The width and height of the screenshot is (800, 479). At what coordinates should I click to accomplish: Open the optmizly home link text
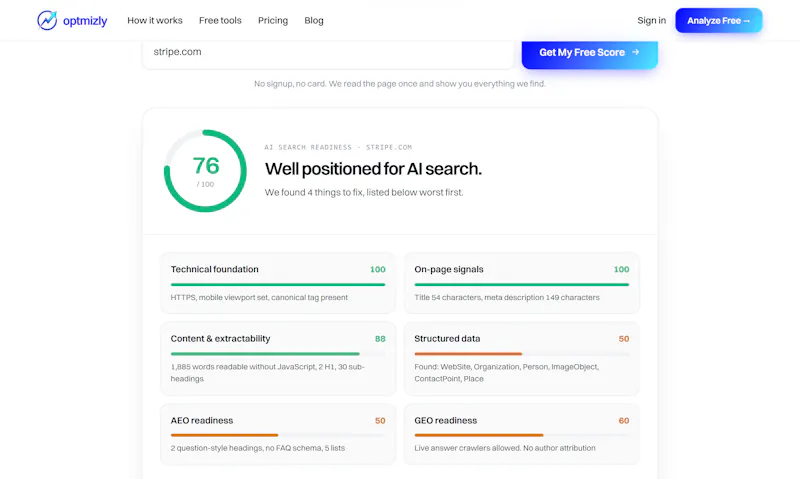[85, 21]
